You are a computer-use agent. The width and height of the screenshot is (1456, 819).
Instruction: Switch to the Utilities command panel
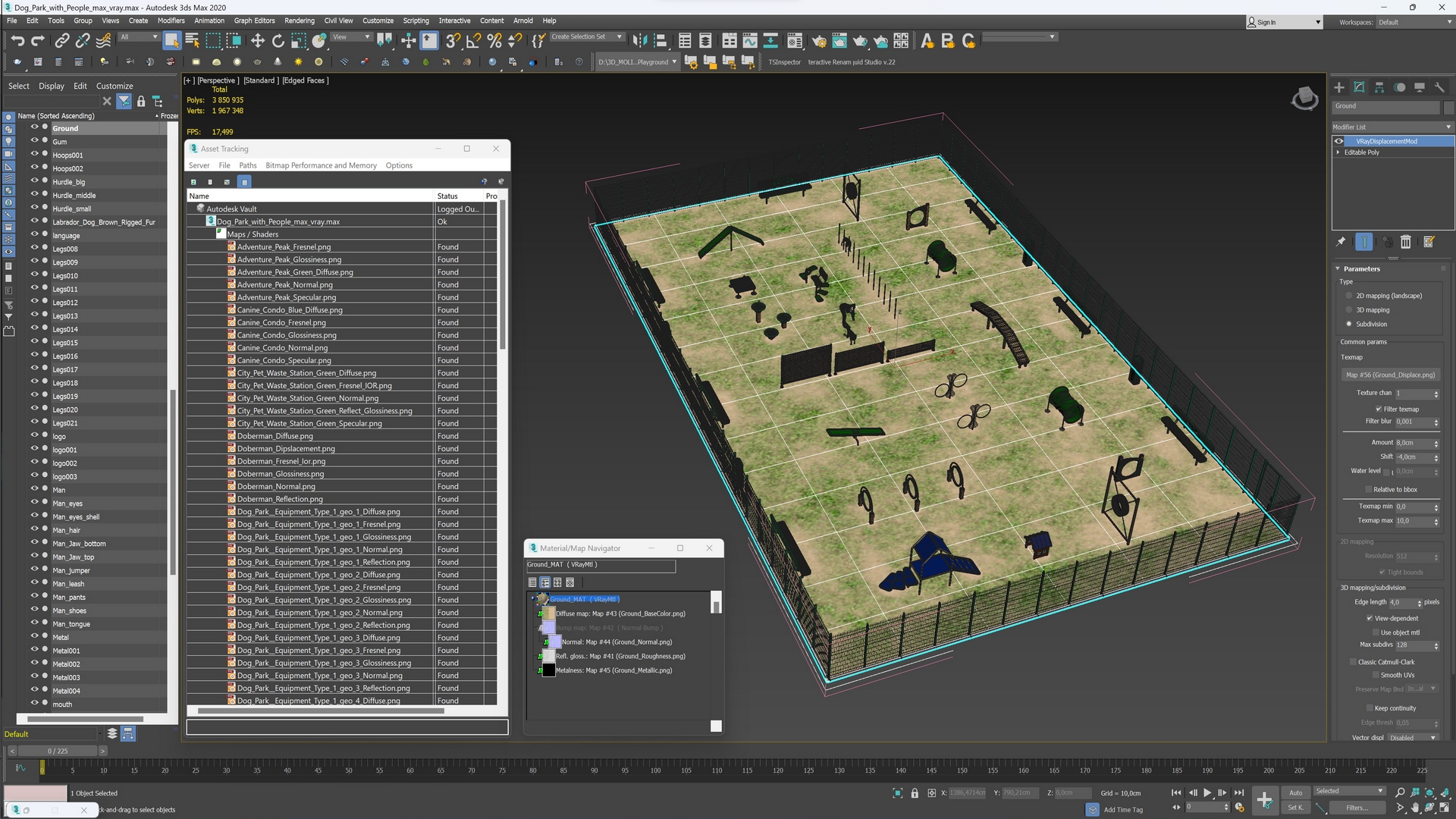(1439, 87)
